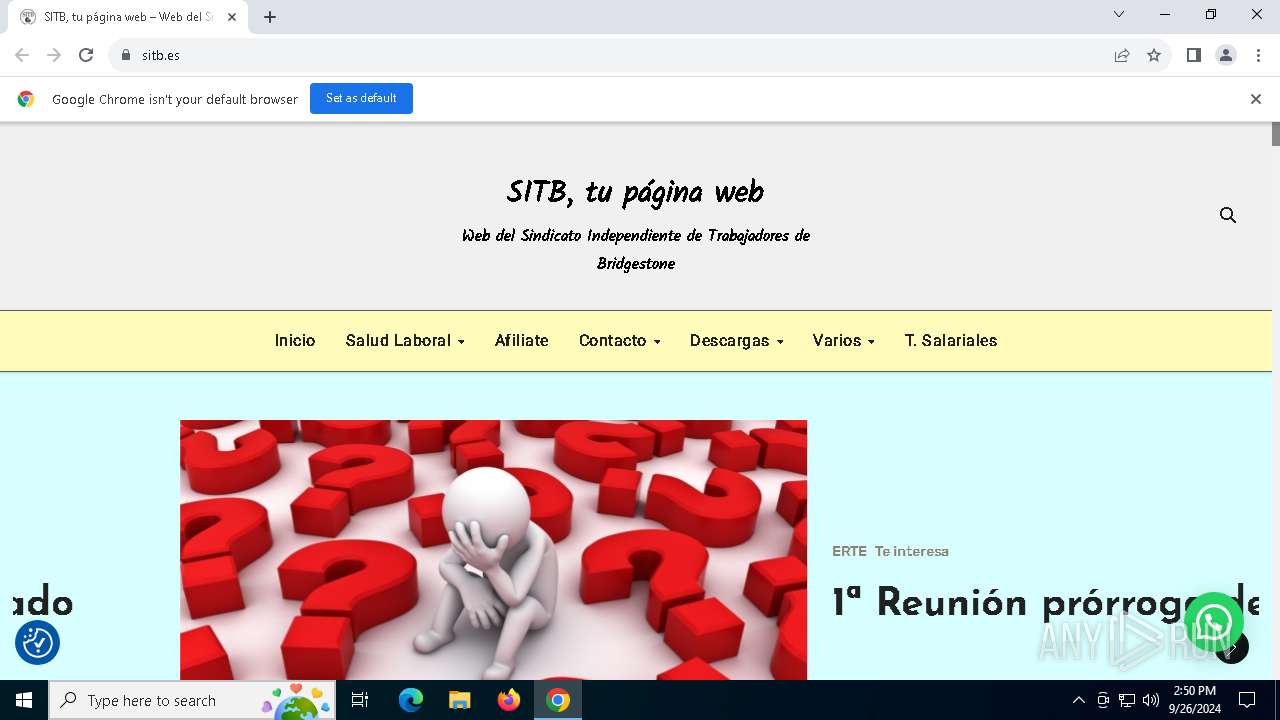Set Chrome as default browser

[361, 98]
